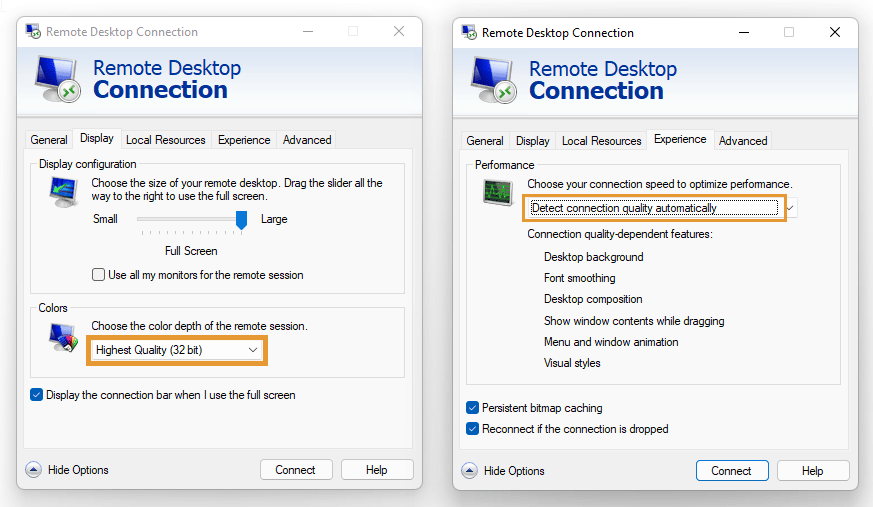The height and width of the screenshot is (507, 873).
Task: Click the Performance graph monitor icon
Action: (x=498, y=193)
